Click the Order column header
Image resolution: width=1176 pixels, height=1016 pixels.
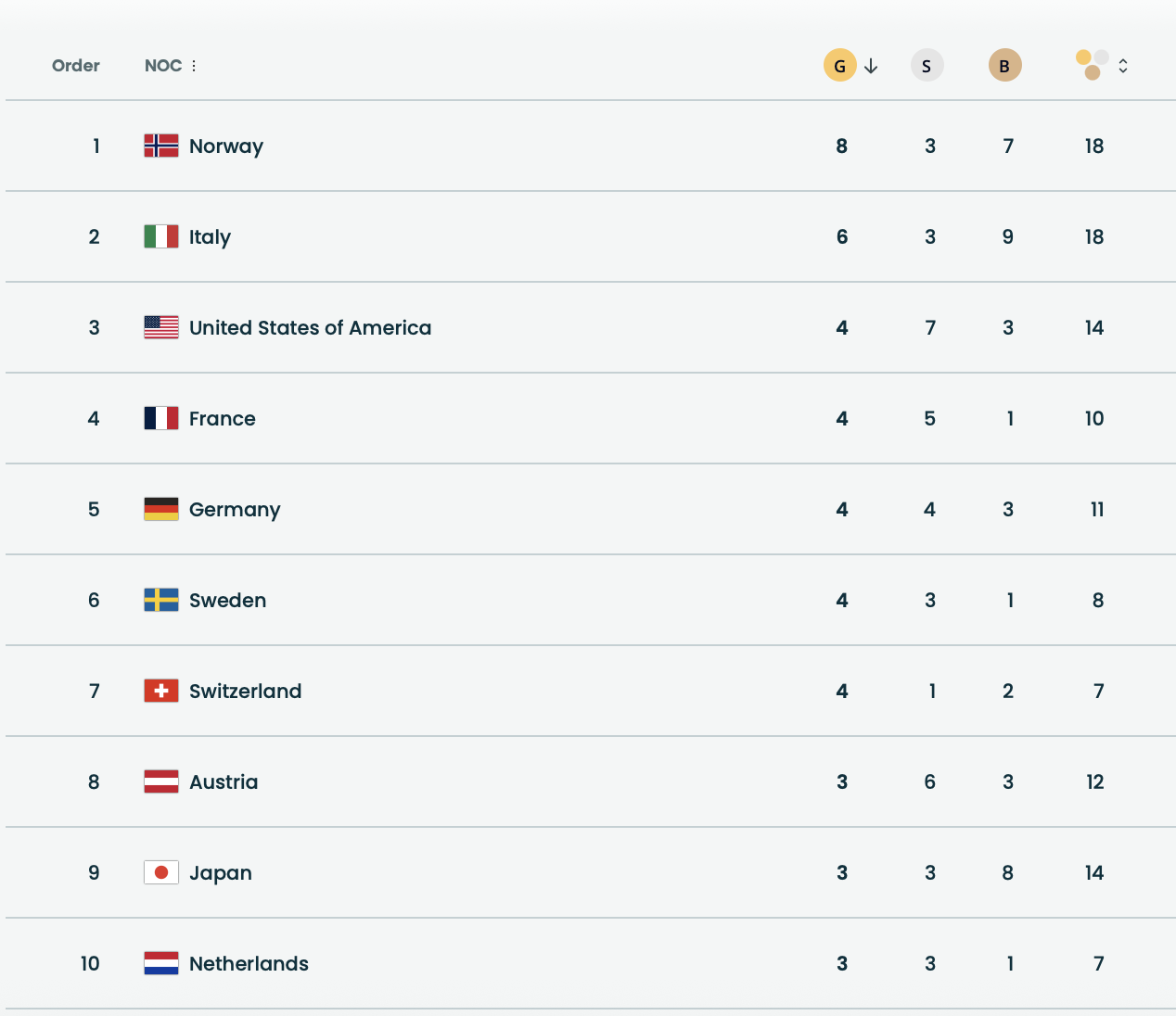pos(76,66)
